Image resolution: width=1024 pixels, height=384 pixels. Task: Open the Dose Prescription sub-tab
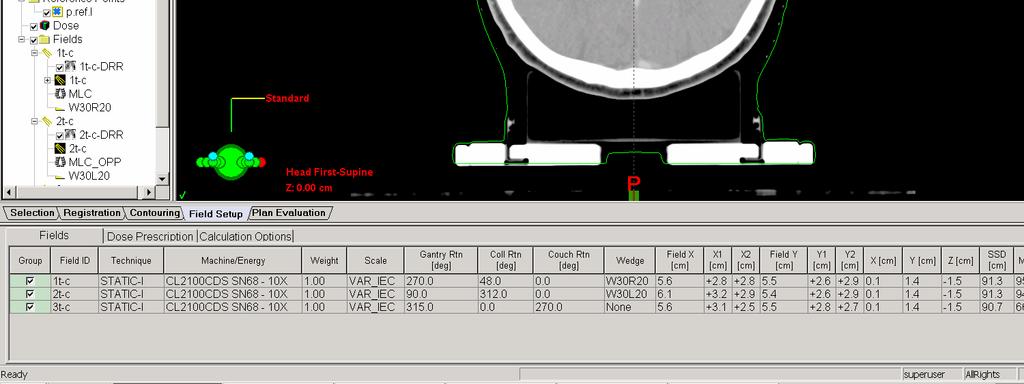tap(150, 236)
